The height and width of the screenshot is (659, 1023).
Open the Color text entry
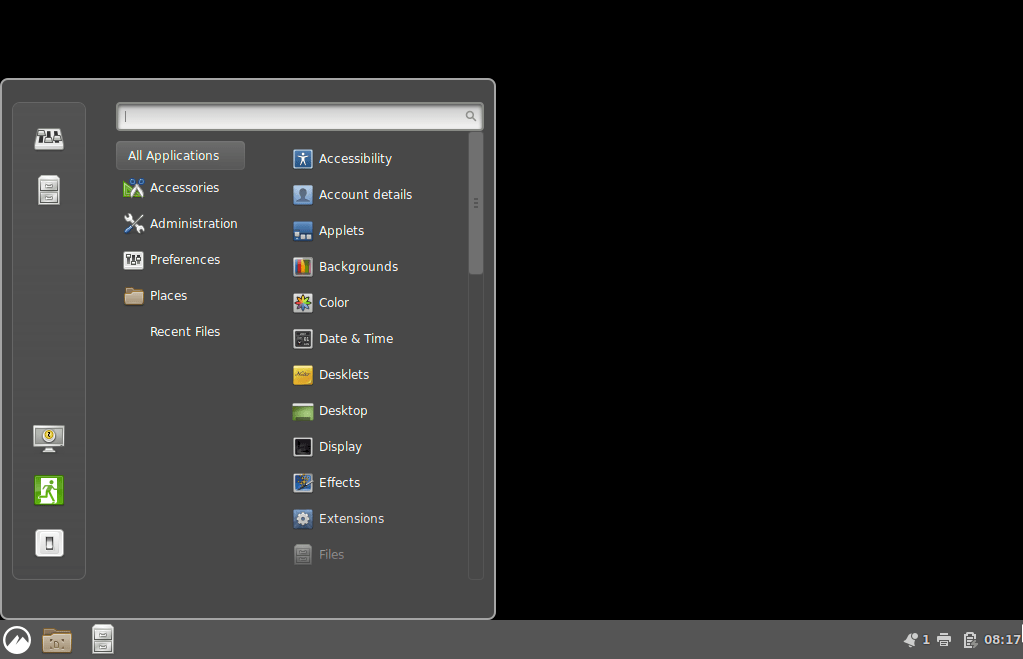click(334, 303)
